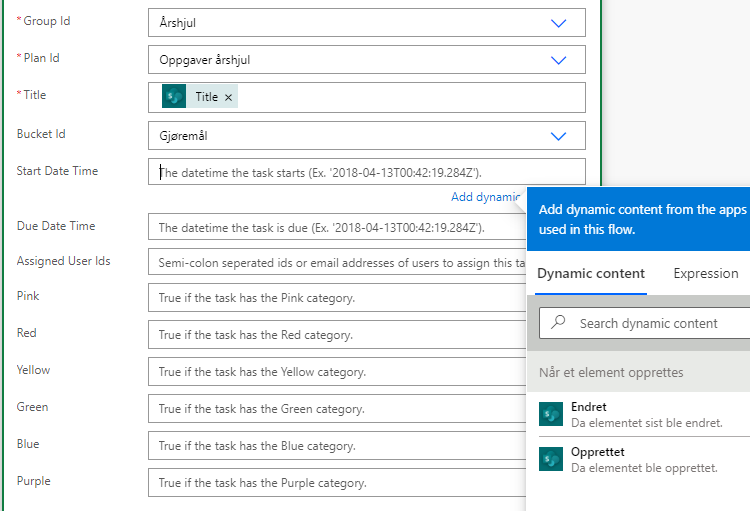Select the Opprettet SharePoint icon

pyautogui.click(x=551, y=459)
